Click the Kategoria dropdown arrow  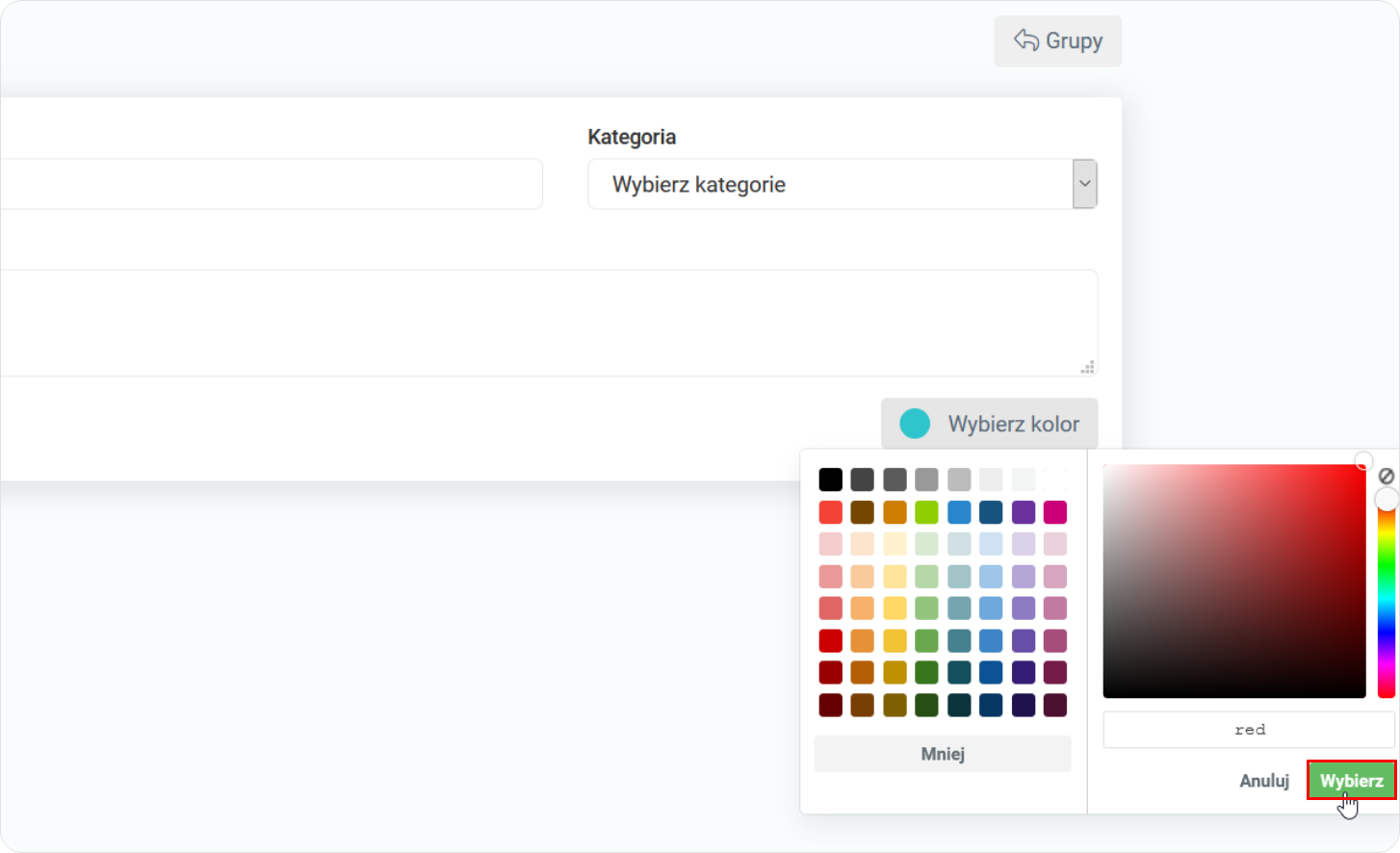click(1085, 184)
